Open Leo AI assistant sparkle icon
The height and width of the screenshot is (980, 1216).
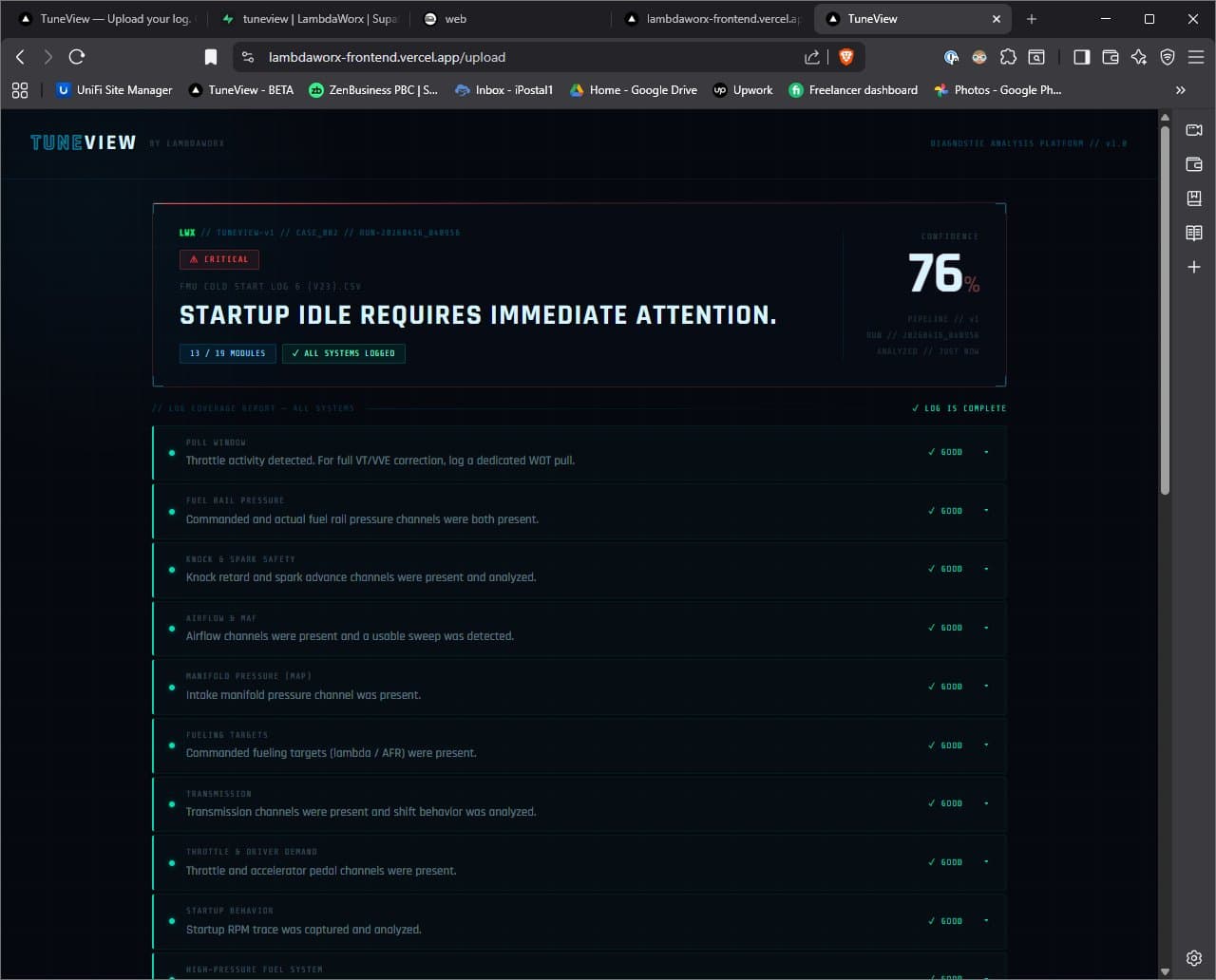[x=1139, y=57]
